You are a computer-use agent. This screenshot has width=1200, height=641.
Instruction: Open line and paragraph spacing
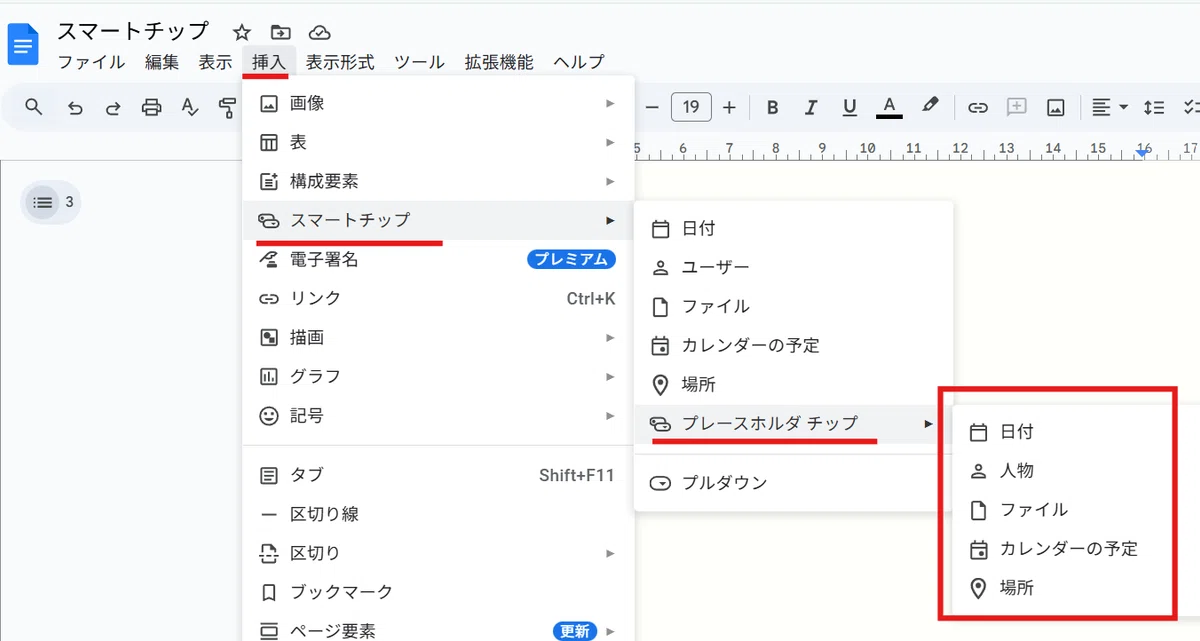[x=1154, y=107]
